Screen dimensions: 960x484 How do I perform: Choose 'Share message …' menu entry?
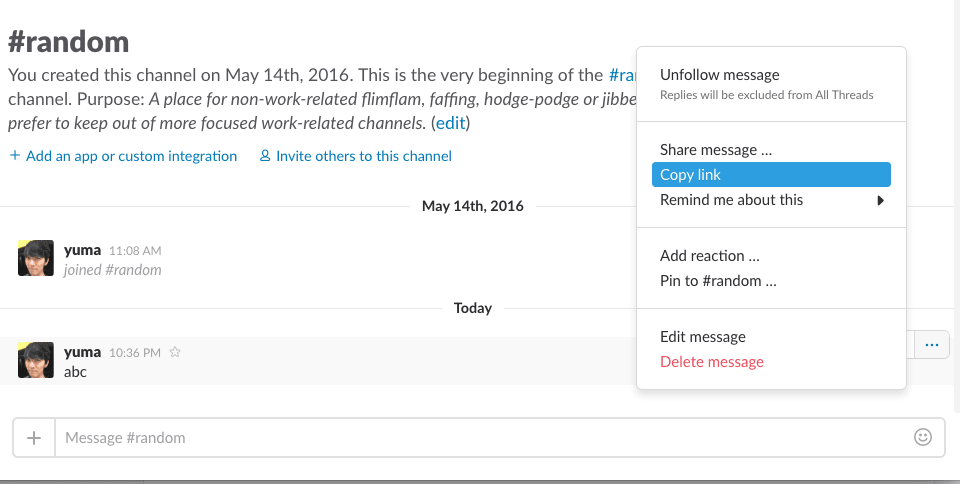[x=716, y=150]
